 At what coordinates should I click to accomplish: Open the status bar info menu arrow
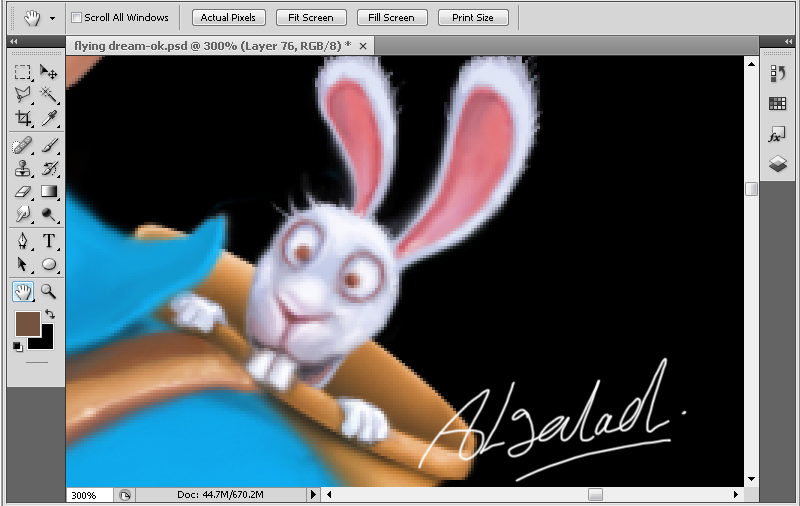(313, 494)
